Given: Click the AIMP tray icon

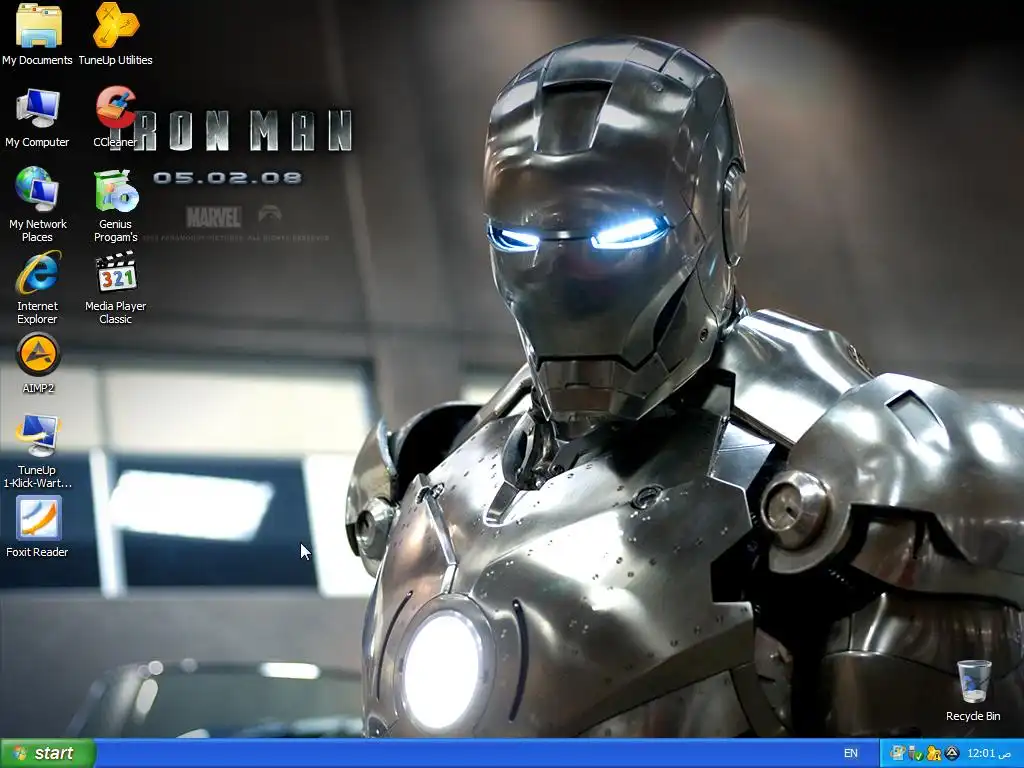Looking at the screenshot, I should [x=952, y=754].
